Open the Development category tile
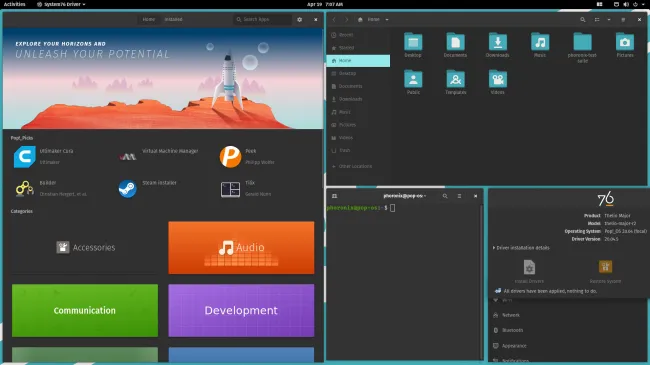 point(241,310)
